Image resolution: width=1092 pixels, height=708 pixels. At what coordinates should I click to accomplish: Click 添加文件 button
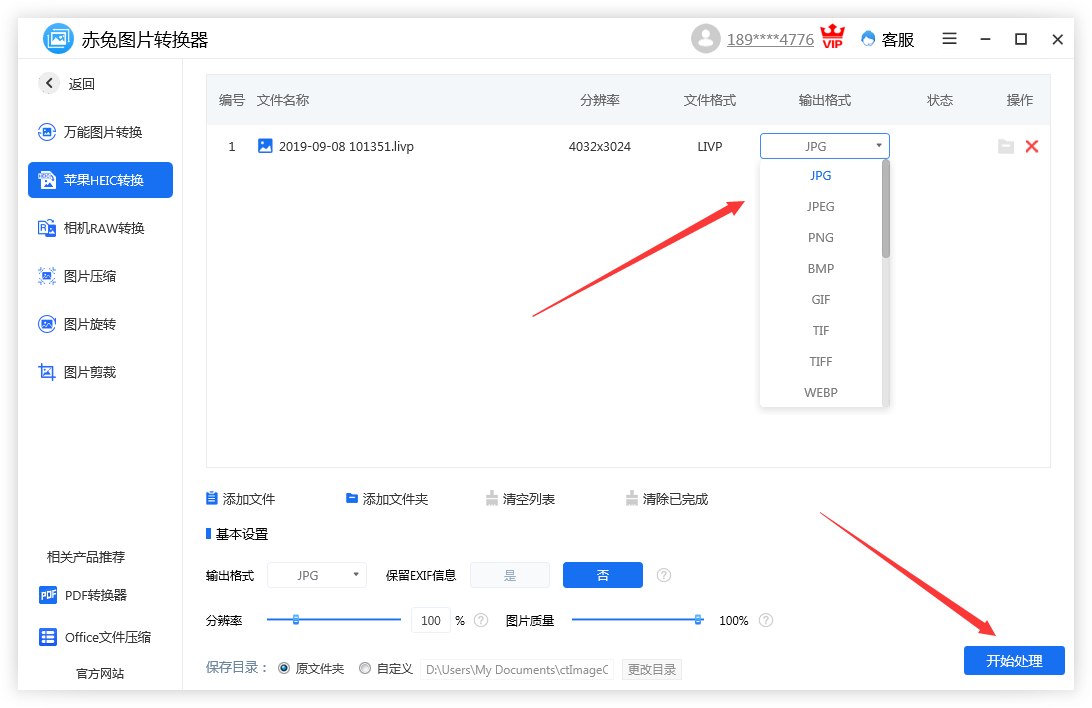click(240, 498)
